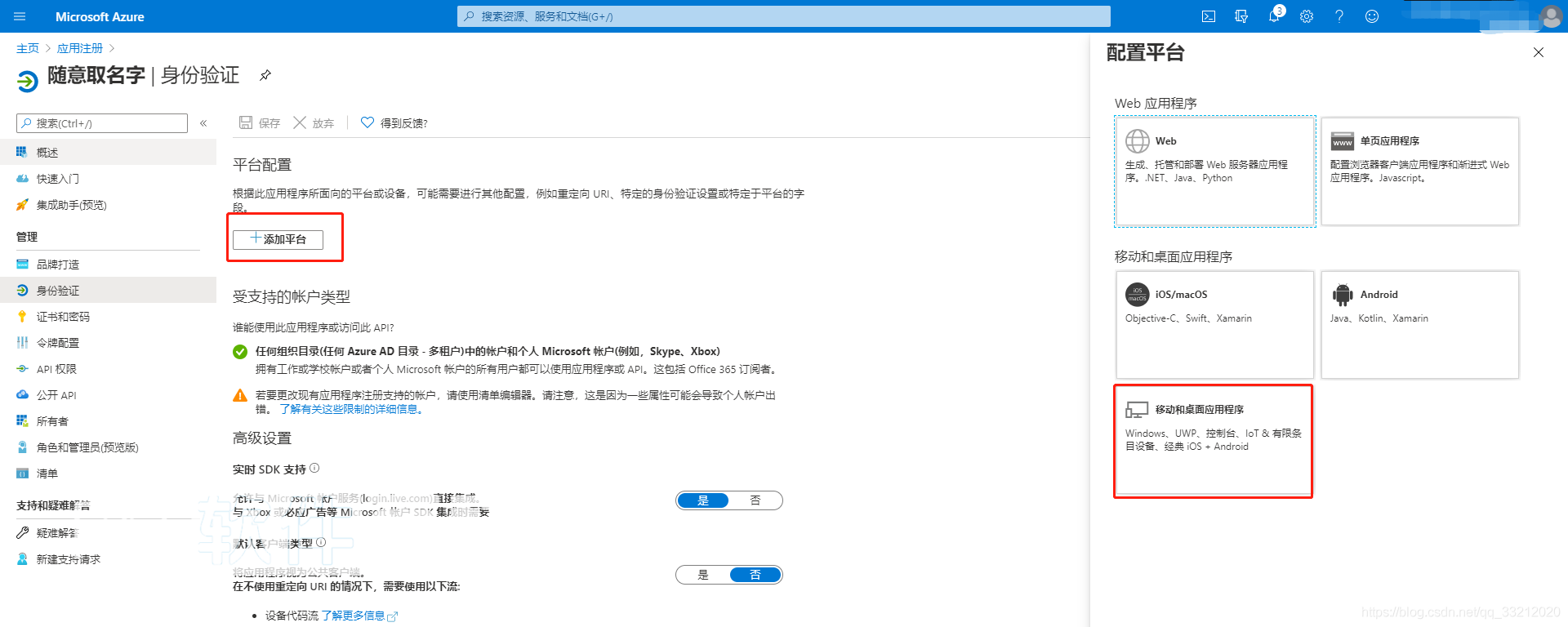Choose the 移动和桌面应用程序 platform tile

click(1213, 441)
